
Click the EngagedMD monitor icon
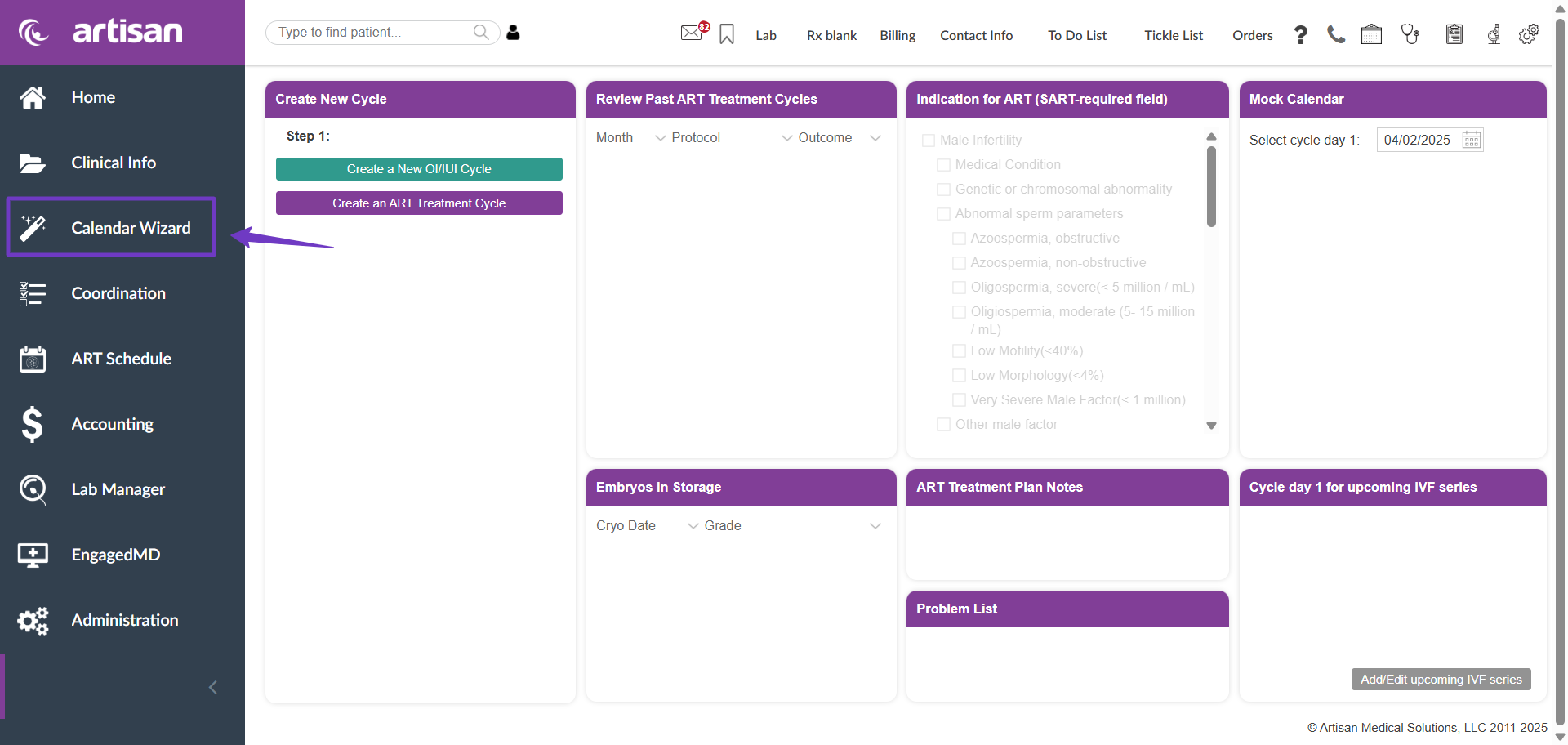(x=33, y=555)
